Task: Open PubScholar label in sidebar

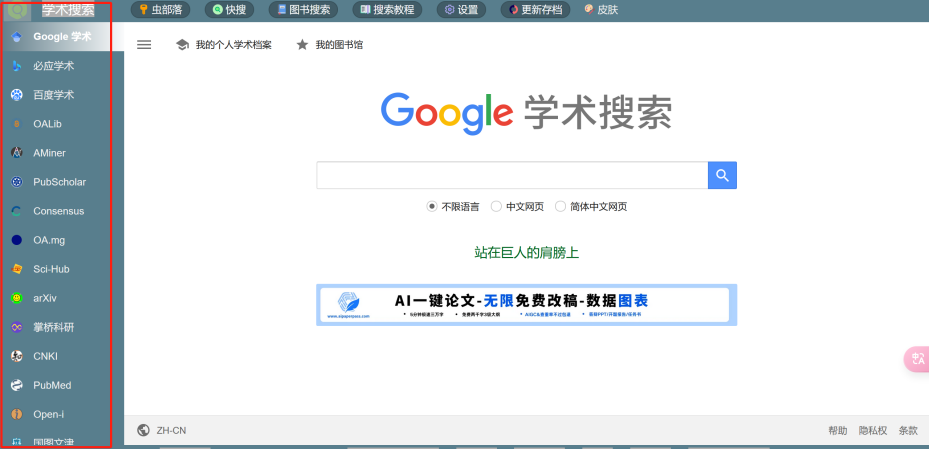Action: (x=59, y=182)
